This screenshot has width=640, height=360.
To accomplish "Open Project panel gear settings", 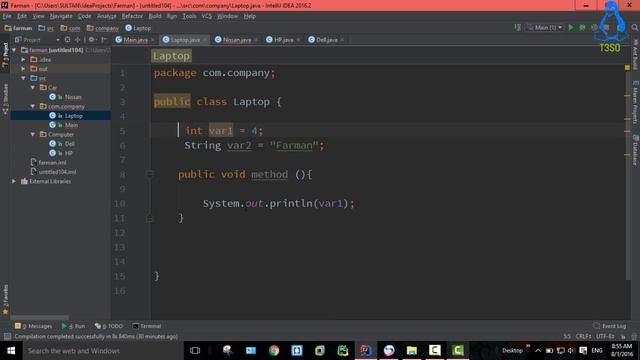I will (x=92, y=40).
